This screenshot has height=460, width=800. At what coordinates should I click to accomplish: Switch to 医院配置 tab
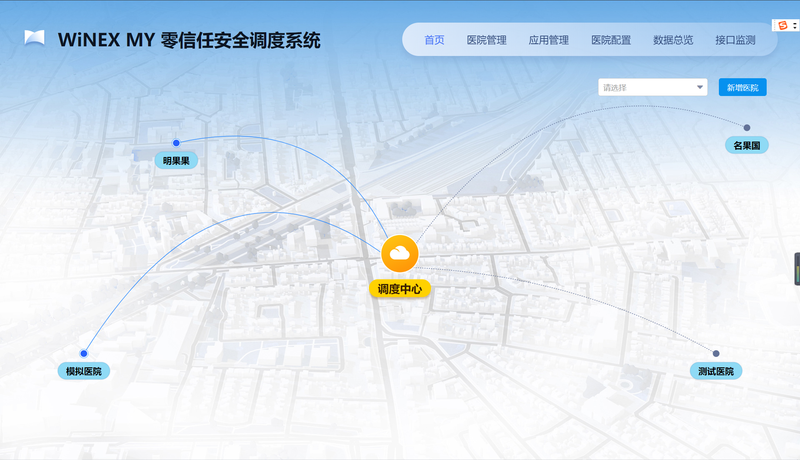click(611, 40)
